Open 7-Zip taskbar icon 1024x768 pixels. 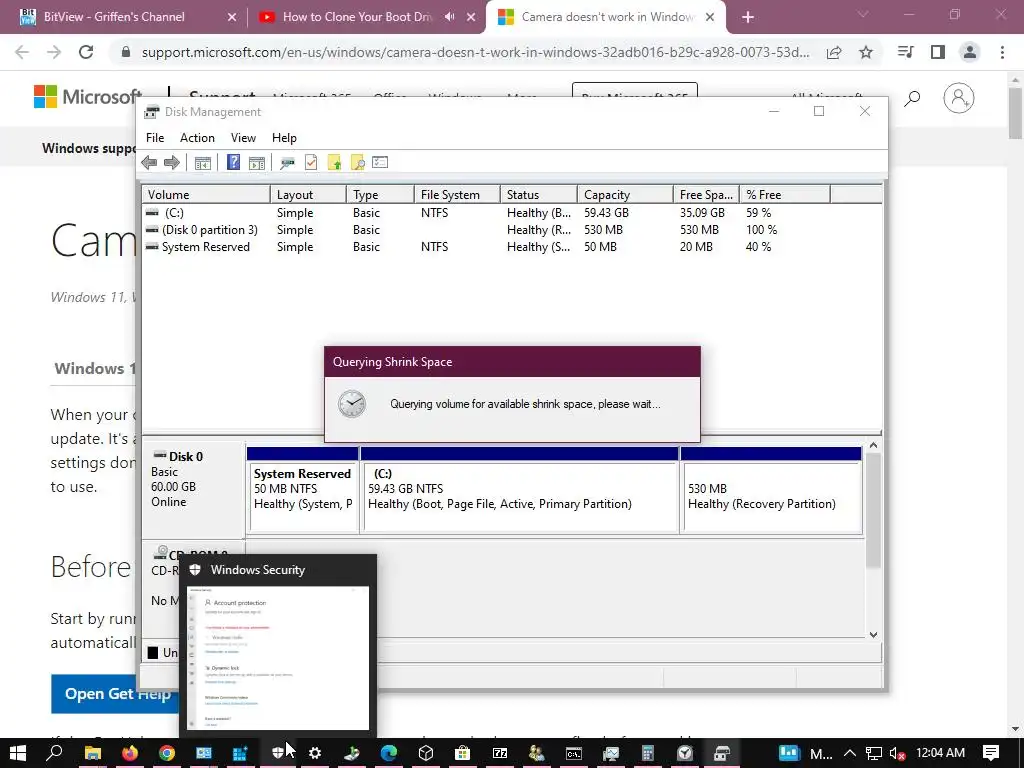500,753
